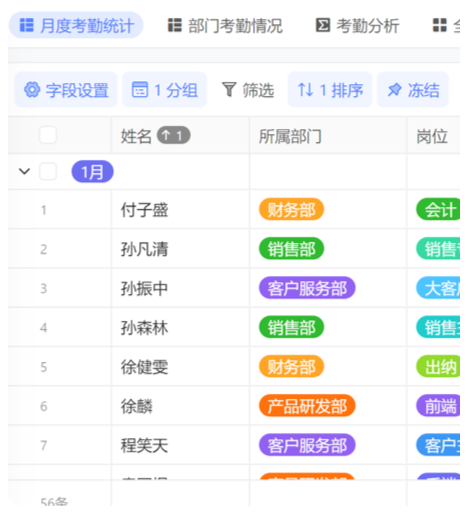Click the 分组 group icon

tap(140, 90)
